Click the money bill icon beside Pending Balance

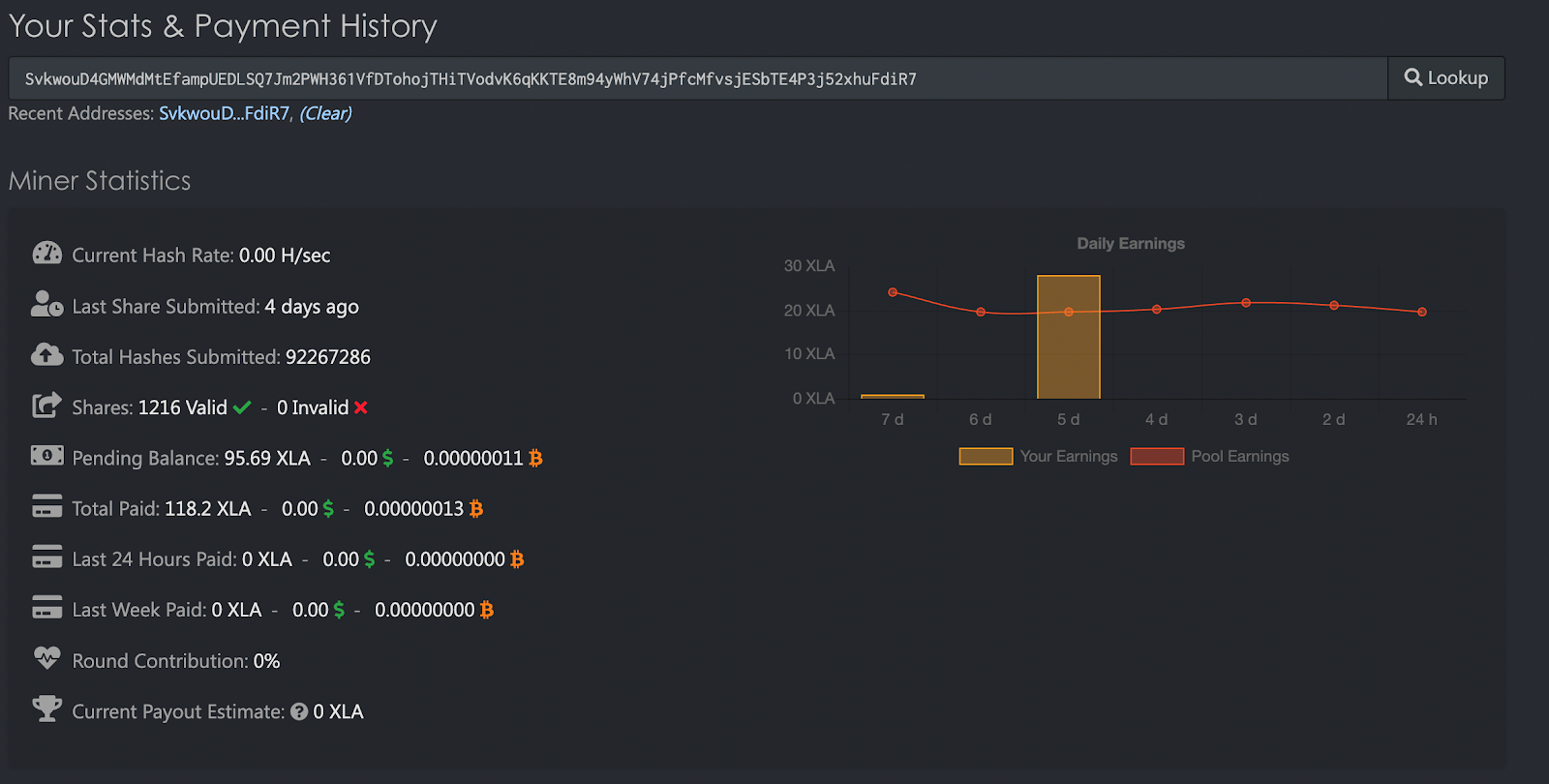tap(46, 455)
